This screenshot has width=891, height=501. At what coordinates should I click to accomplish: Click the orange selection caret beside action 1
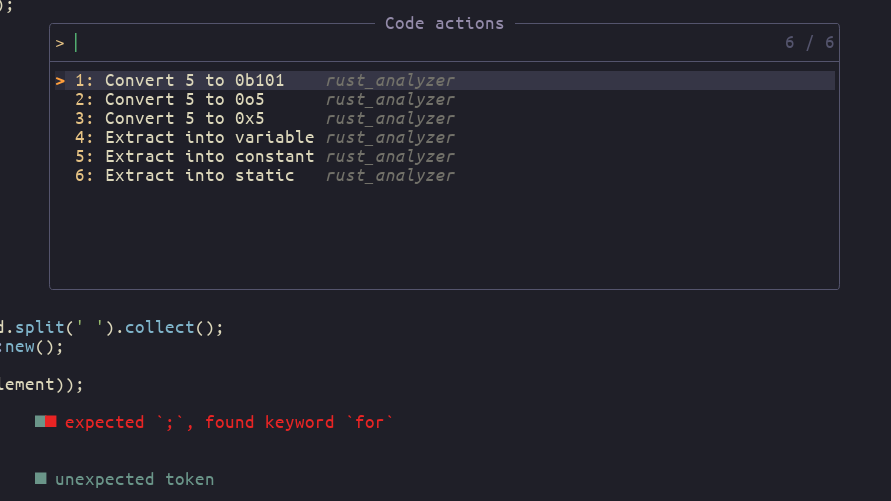click(x=60, y=80)
